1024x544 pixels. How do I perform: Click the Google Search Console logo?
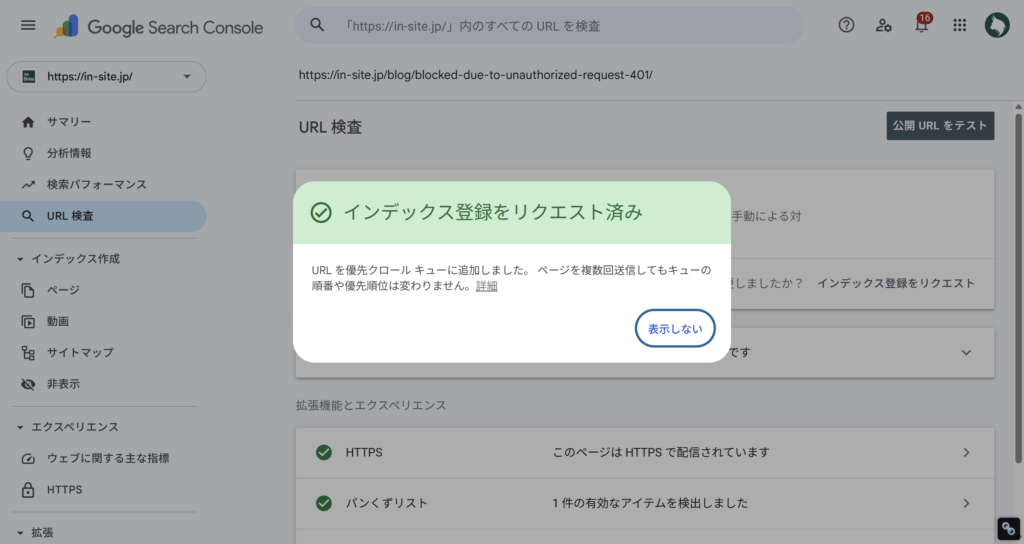(158, 27)
